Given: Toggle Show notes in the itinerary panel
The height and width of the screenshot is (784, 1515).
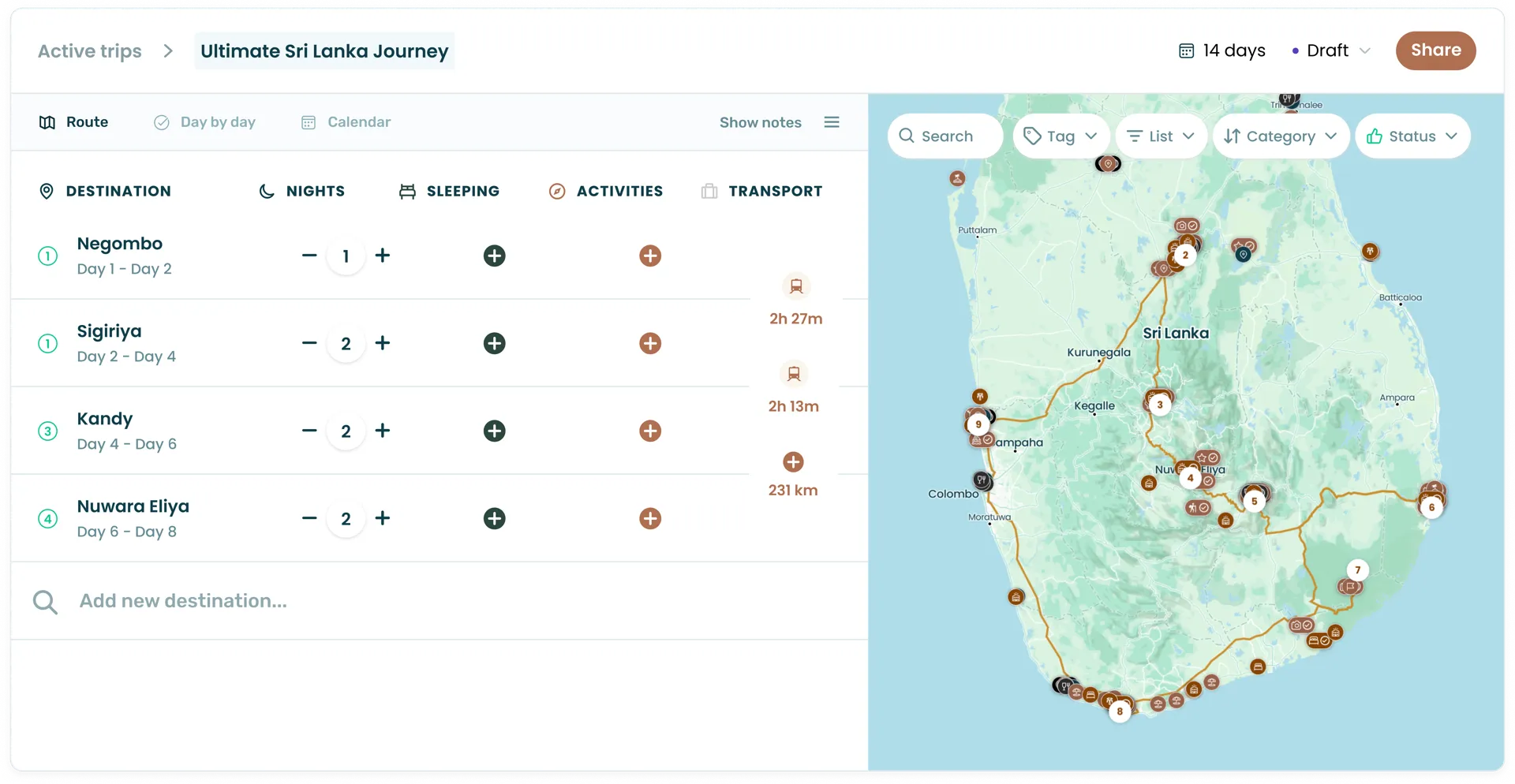Looking at the screenshot, I should 760,121.
